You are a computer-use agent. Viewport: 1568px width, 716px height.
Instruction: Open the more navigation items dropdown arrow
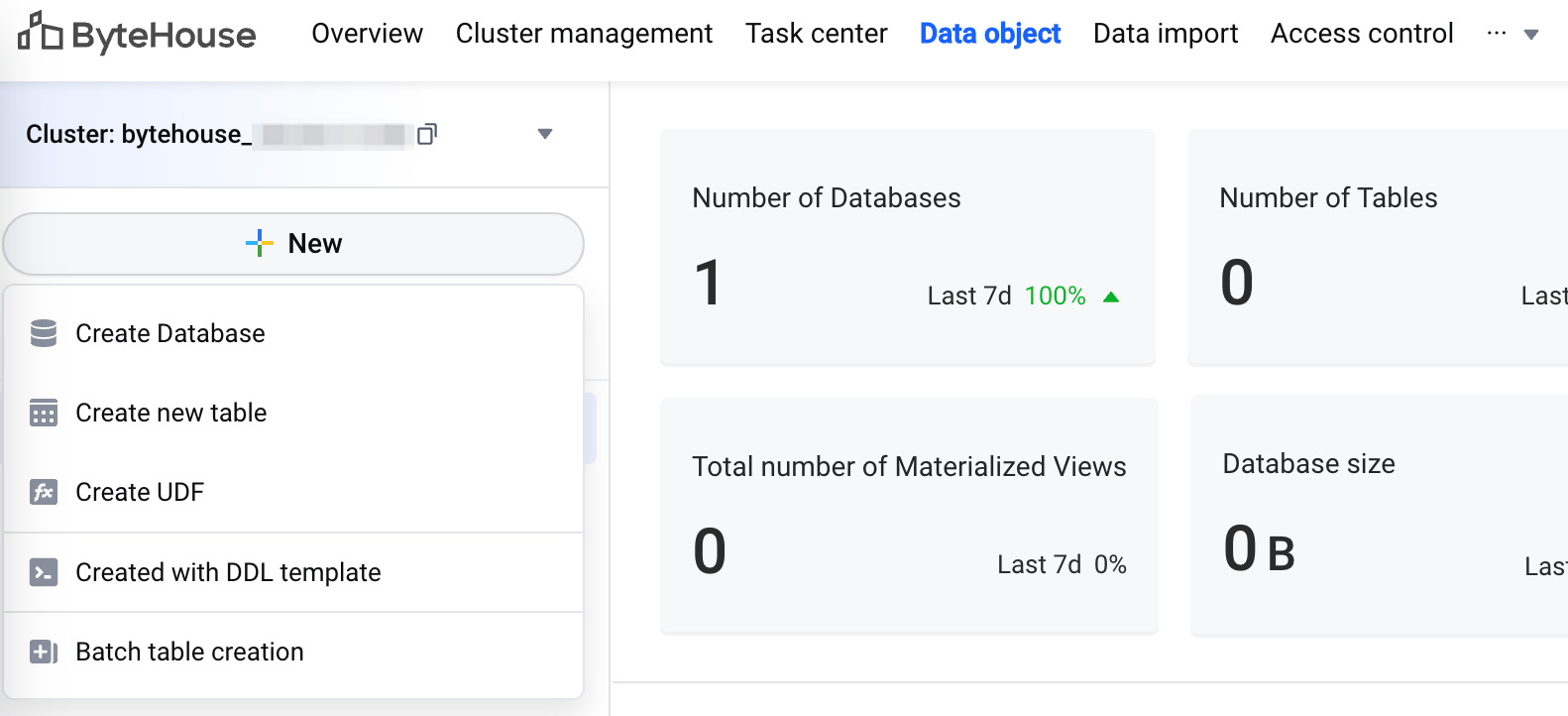[x=1531, y=35]
